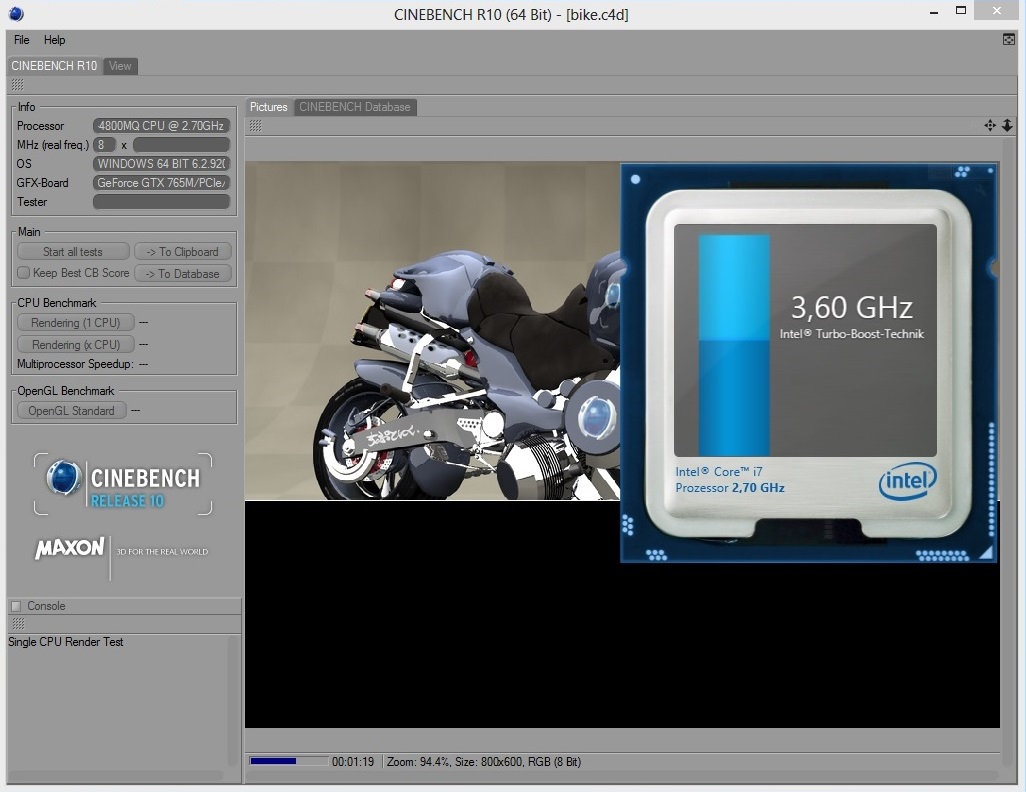This screenshot has height=792, width=1026.
Task: Click the empty Tester field
Action: pyautogui.click(x=162, y=202)
